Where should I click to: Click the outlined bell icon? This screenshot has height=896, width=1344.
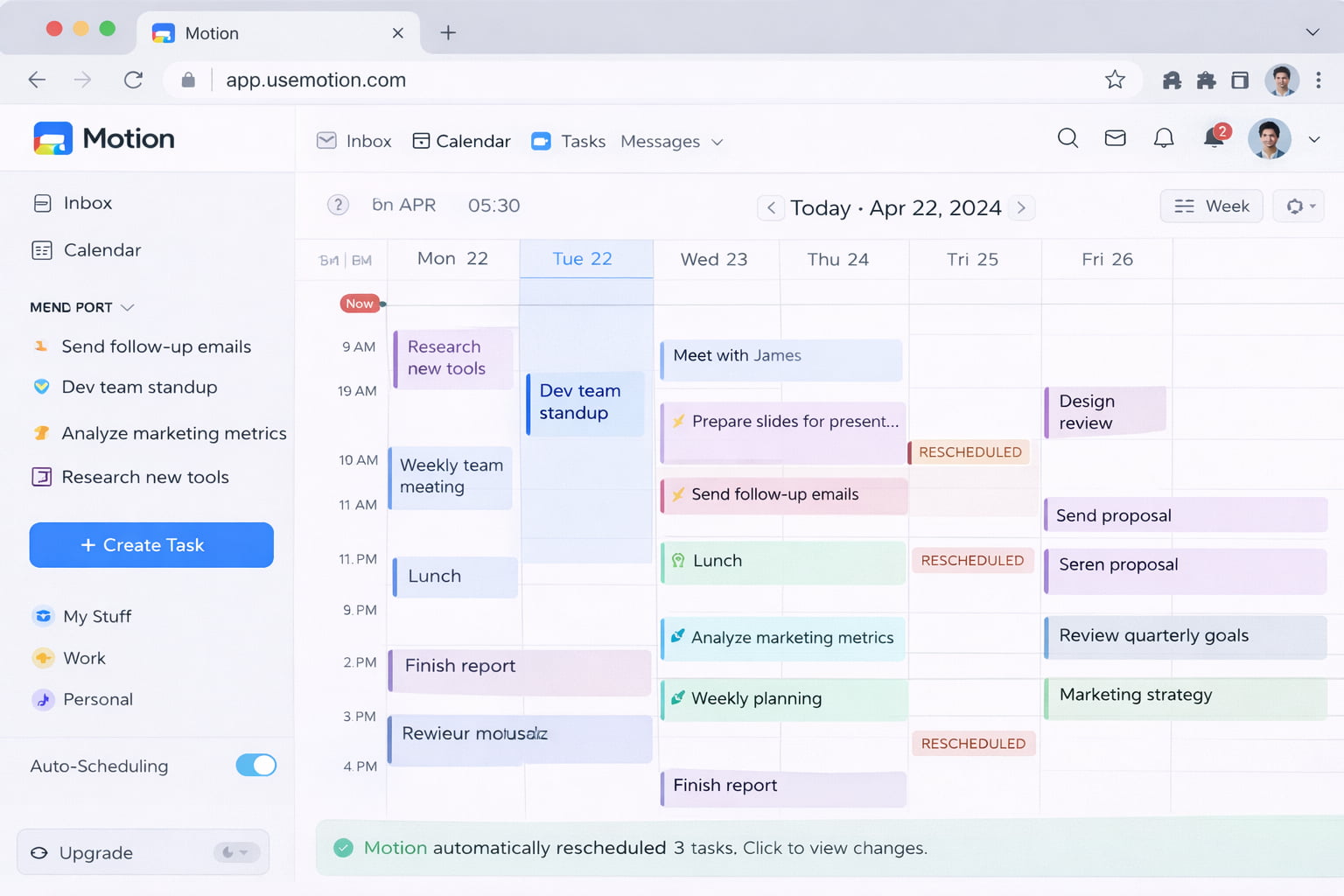coord(1164,138)
